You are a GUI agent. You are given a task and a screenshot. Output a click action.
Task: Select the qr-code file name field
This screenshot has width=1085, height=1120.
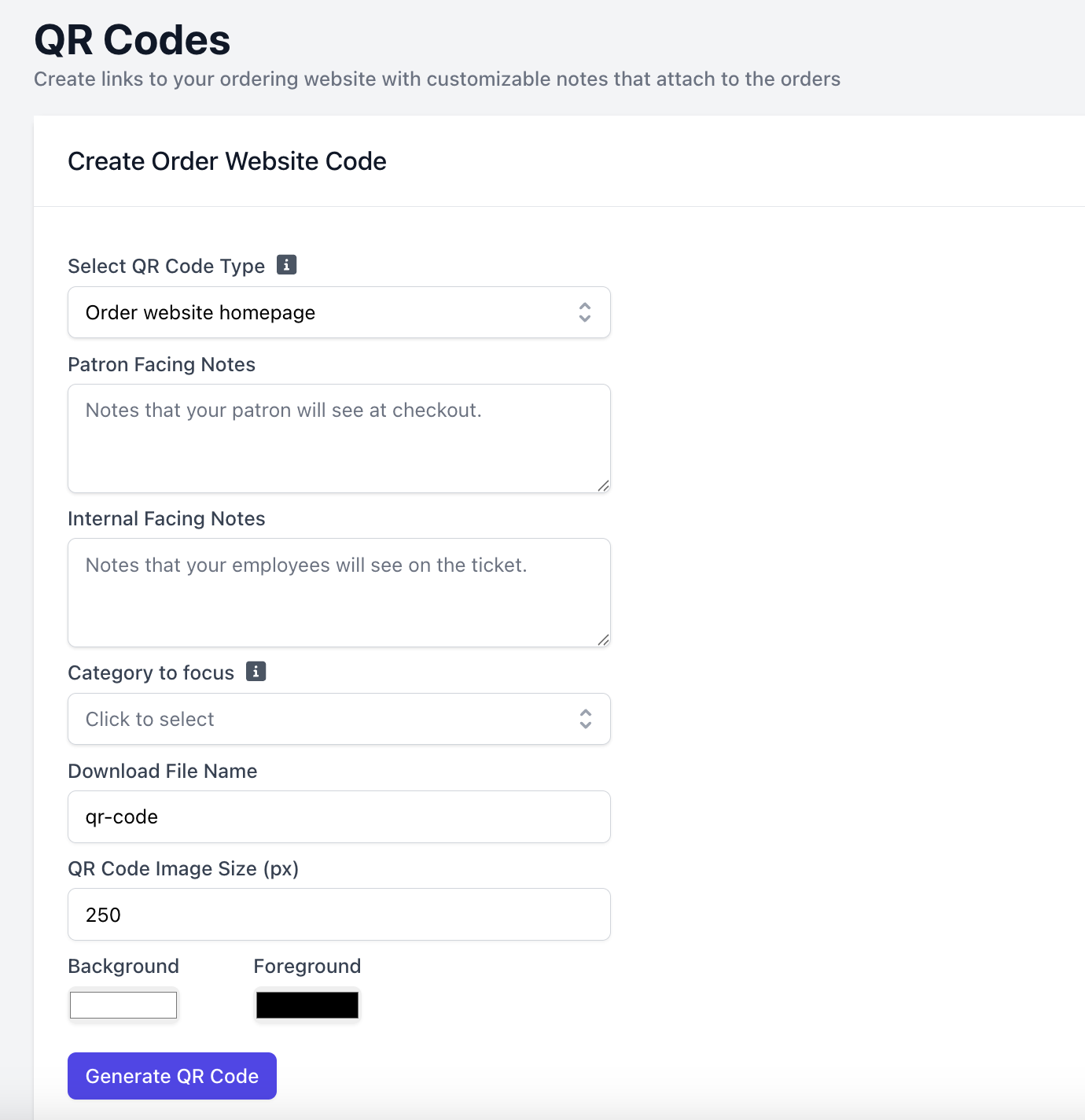pyautogui.click(x=339, y=816)
